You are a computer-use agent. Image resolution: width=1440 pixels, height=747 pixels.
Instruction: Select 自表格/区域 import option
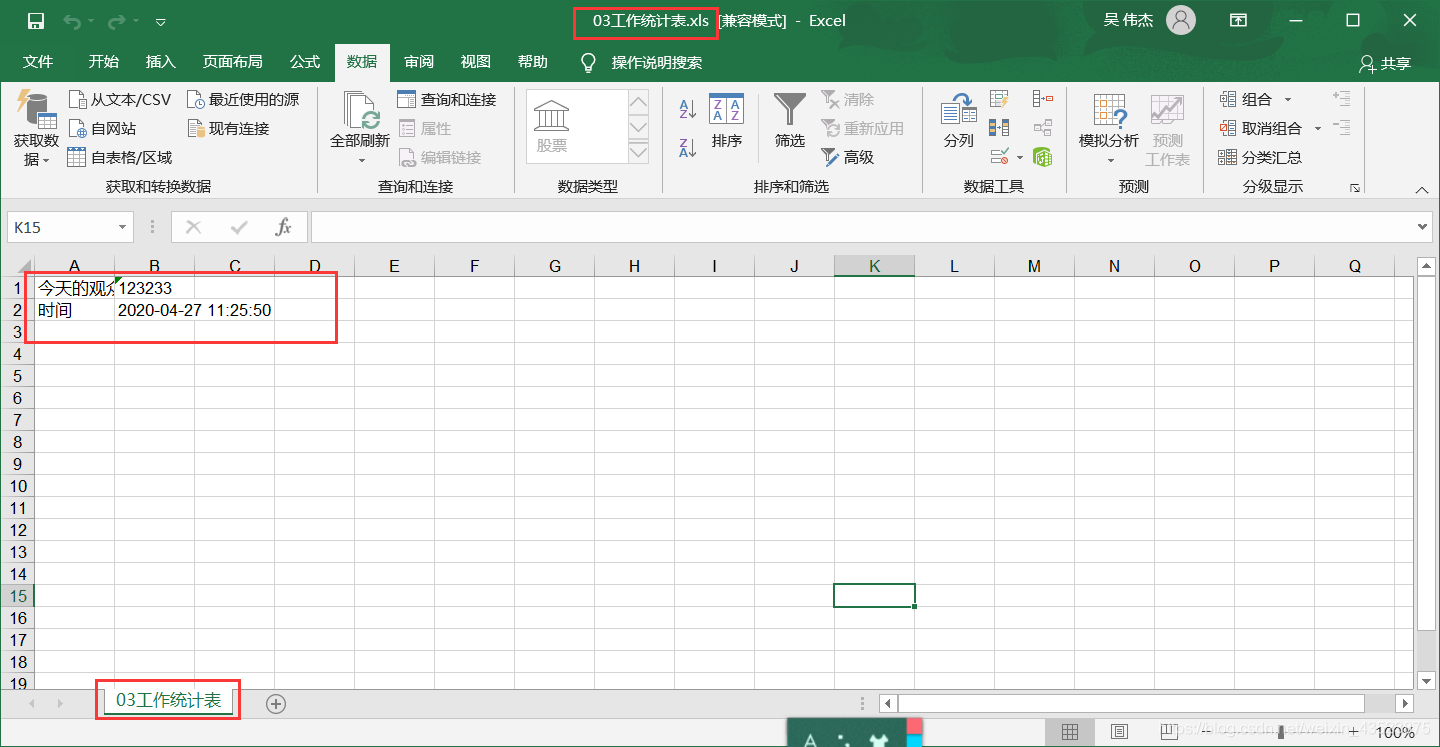(120, 157)
